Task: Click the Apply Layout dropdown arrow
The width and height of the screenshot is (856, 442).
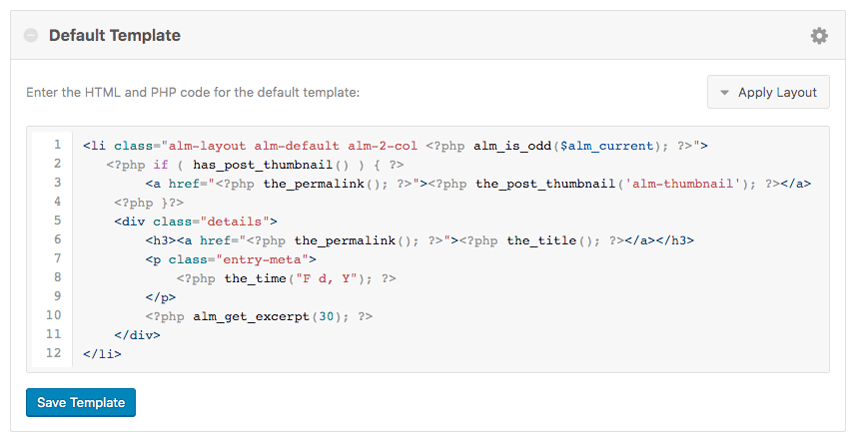Action: click(x=724, y=93)
